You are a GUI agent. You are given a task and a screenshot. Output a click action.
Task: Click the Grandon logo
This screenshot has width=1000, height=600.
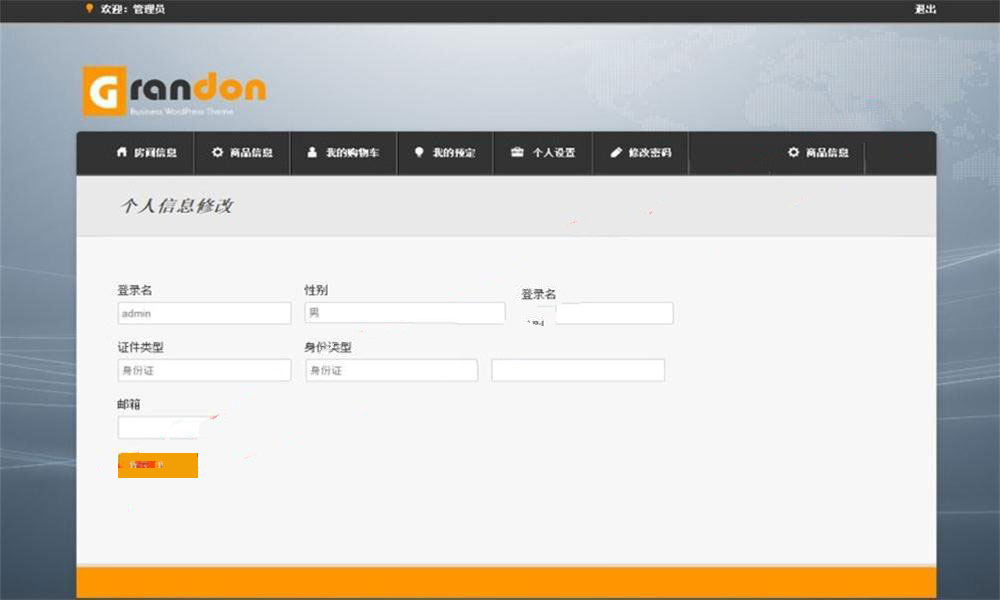[175, 88]
